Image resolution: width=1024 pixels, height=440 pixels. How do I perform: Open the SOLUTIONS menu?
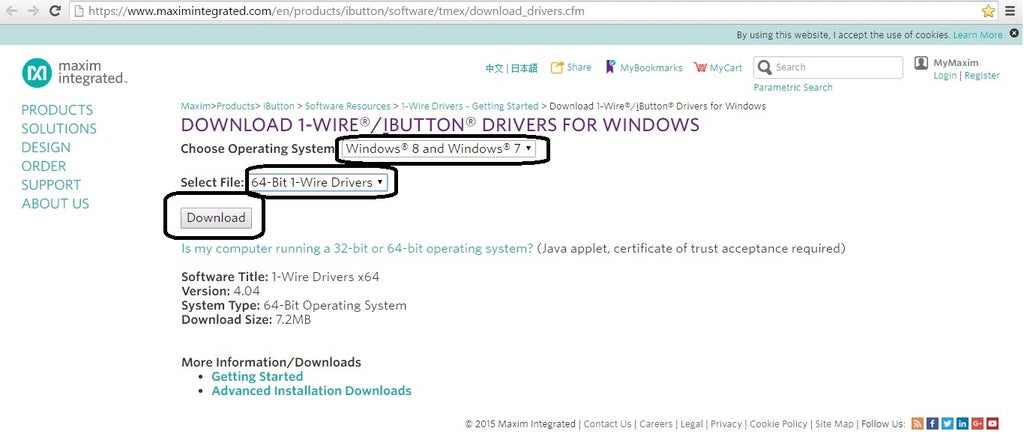pos(59,129)
